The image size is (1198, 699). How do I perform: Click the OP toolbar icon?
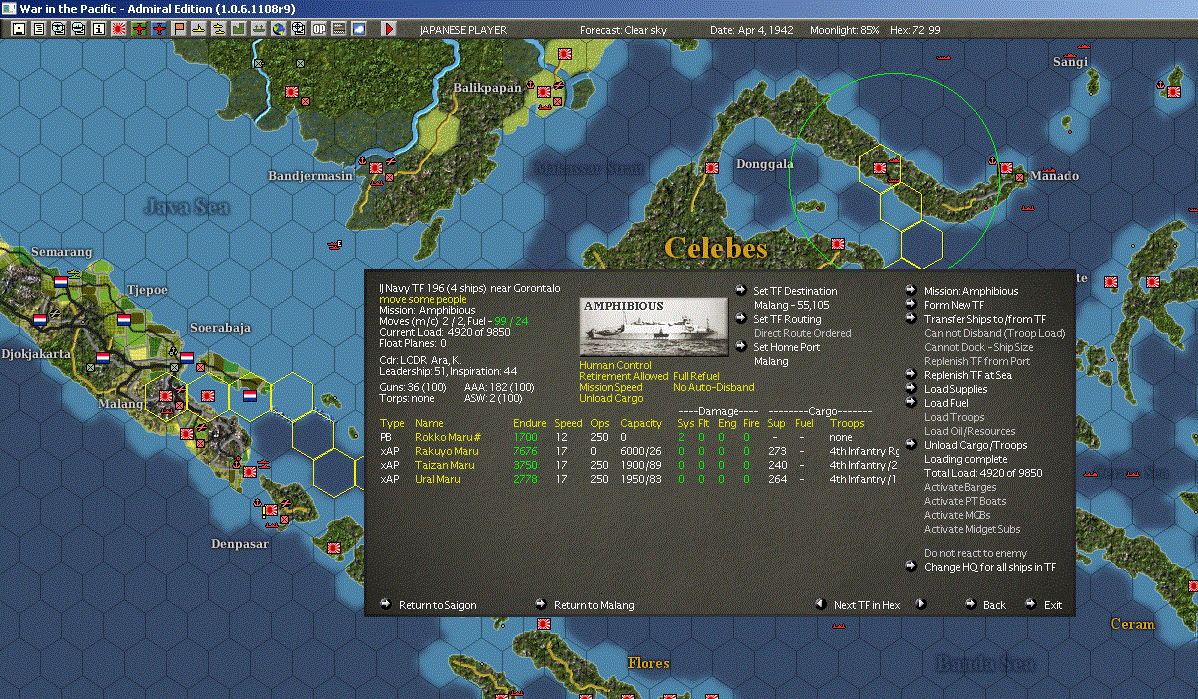(319, 29)
